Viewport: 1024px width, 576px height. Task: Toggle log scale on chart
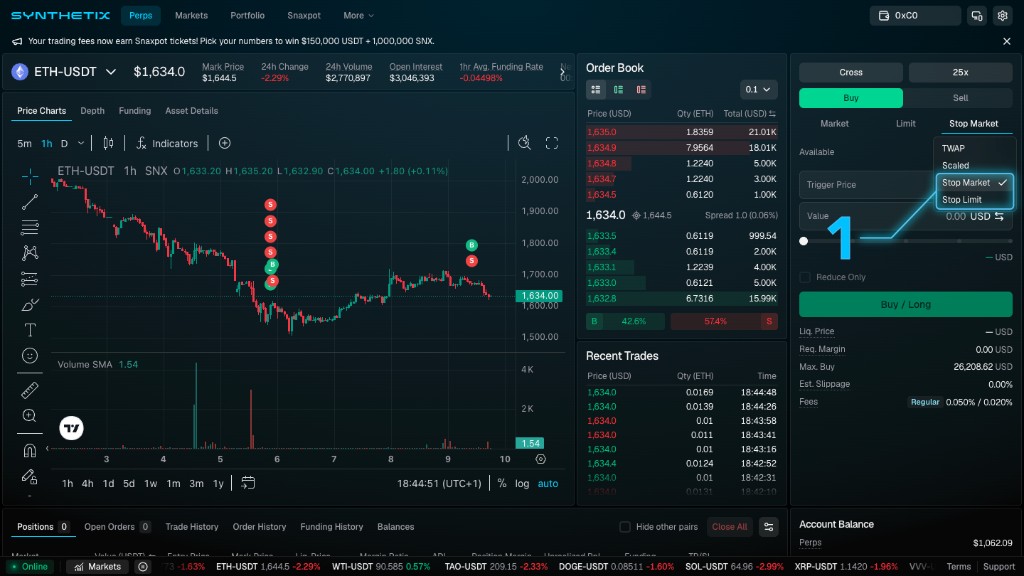[x=522, y=483]
